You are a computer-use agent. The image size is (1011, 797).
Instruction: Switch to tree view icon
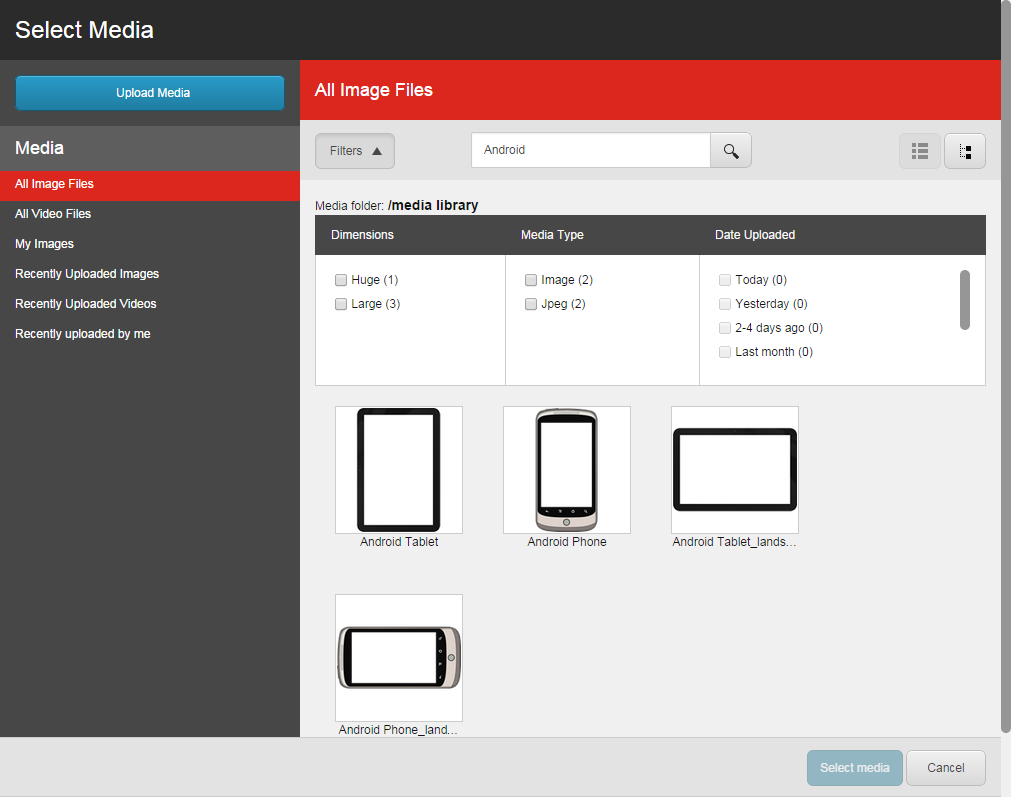pos(965,151)
